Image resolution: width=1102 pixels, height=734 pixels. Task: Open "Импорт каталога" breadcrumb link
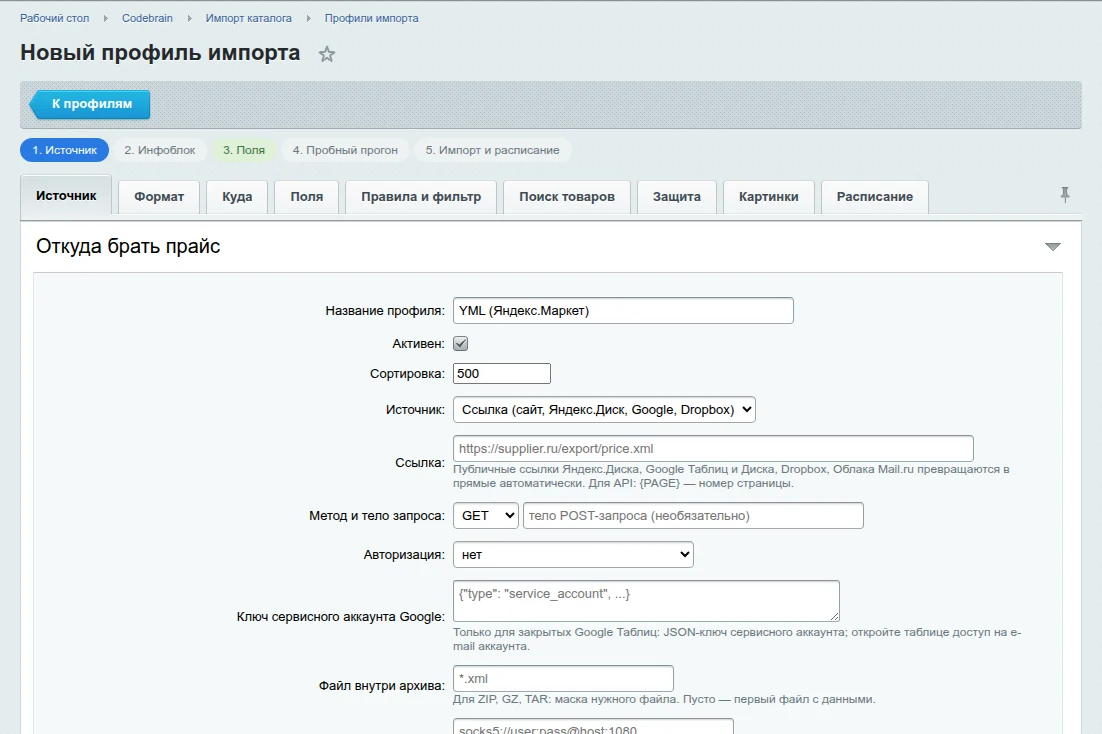pos(249,18)
